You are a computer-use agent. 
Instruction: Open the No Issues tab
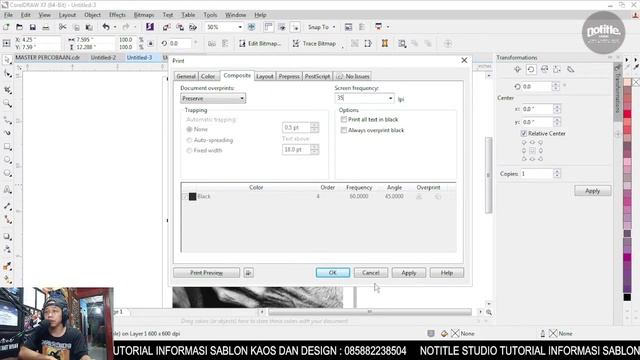(353, 76)
